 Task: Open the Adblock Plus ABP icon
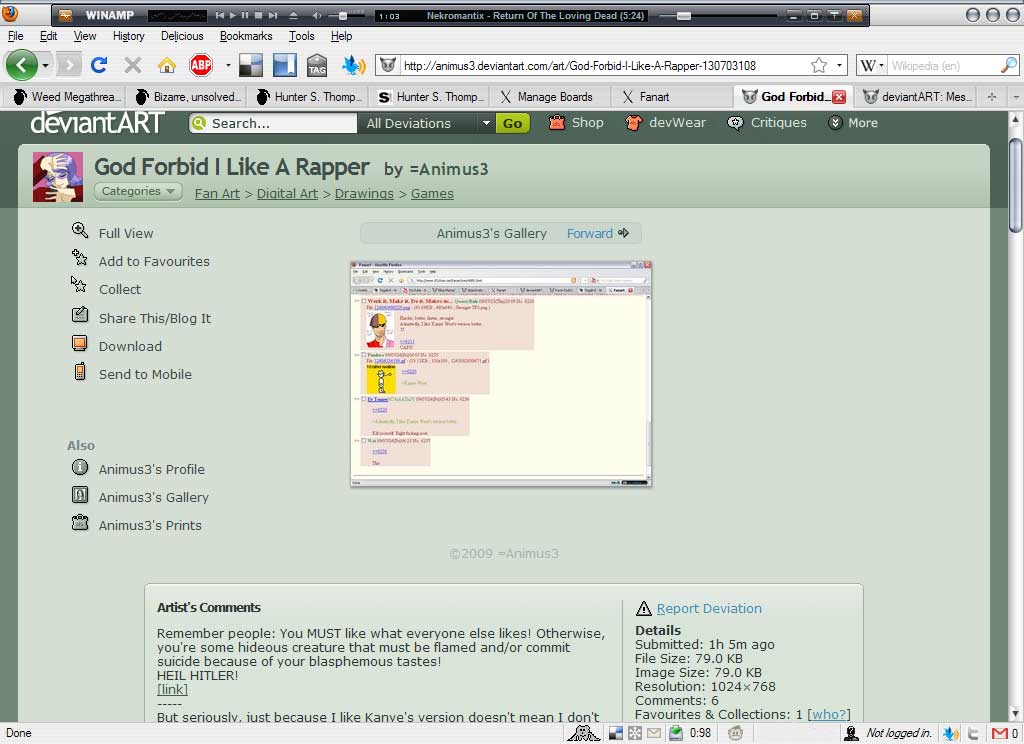click(x=201, y=66)
